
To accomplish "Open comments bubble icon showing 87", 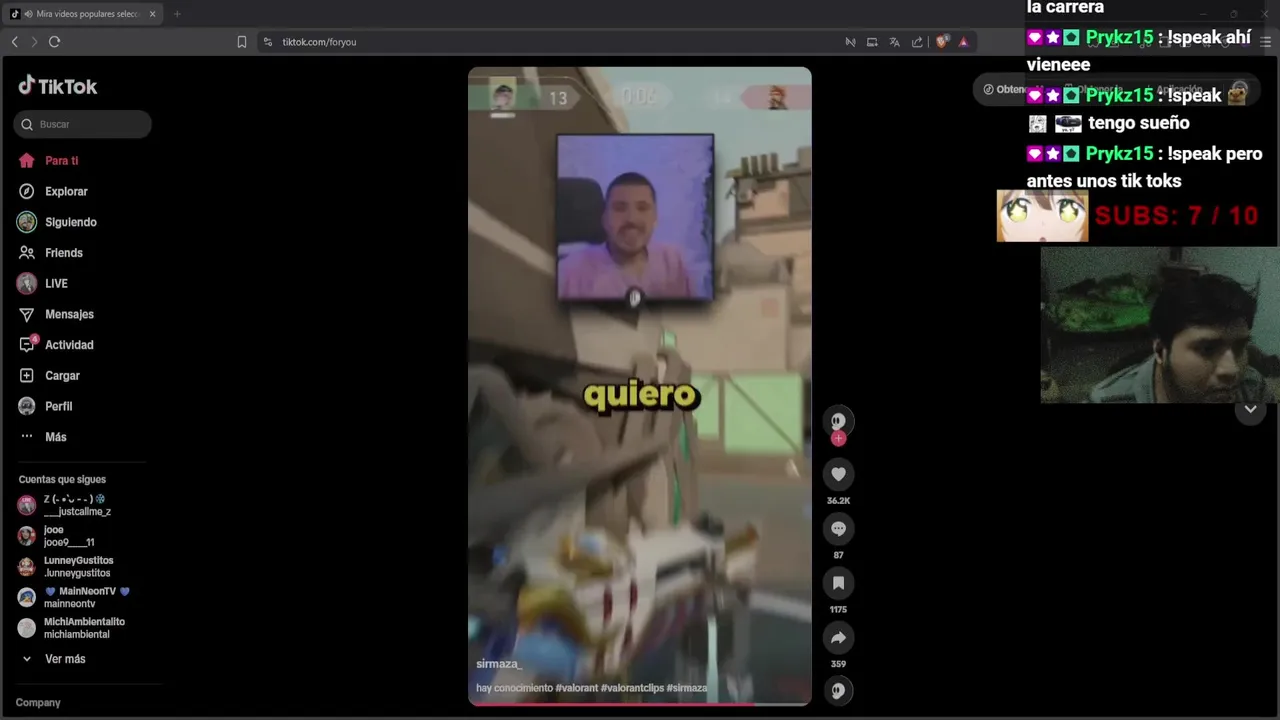I will [838, 528].
